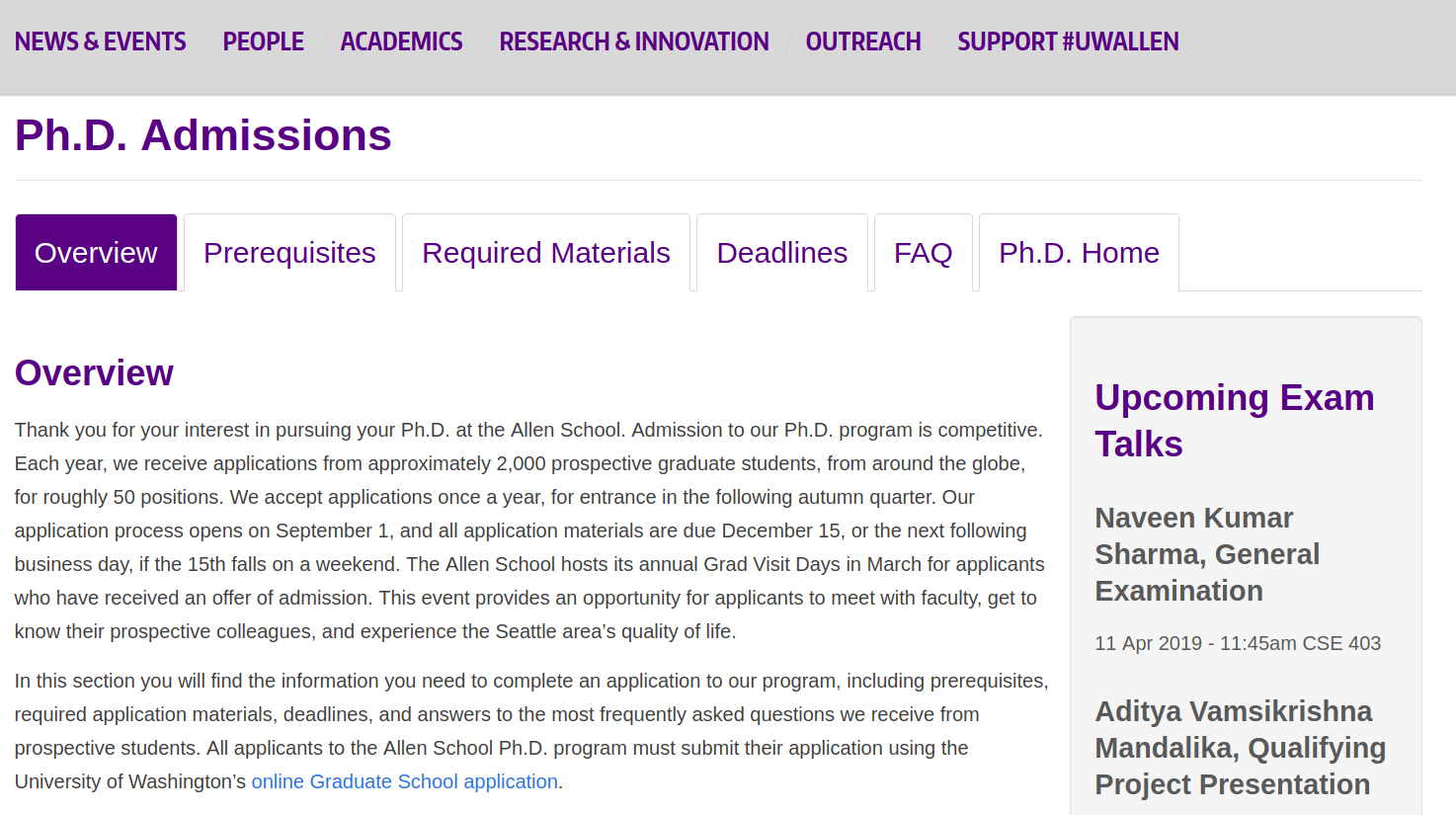
Task: Switch to the Required Materials tab
Action: (546, 253)
